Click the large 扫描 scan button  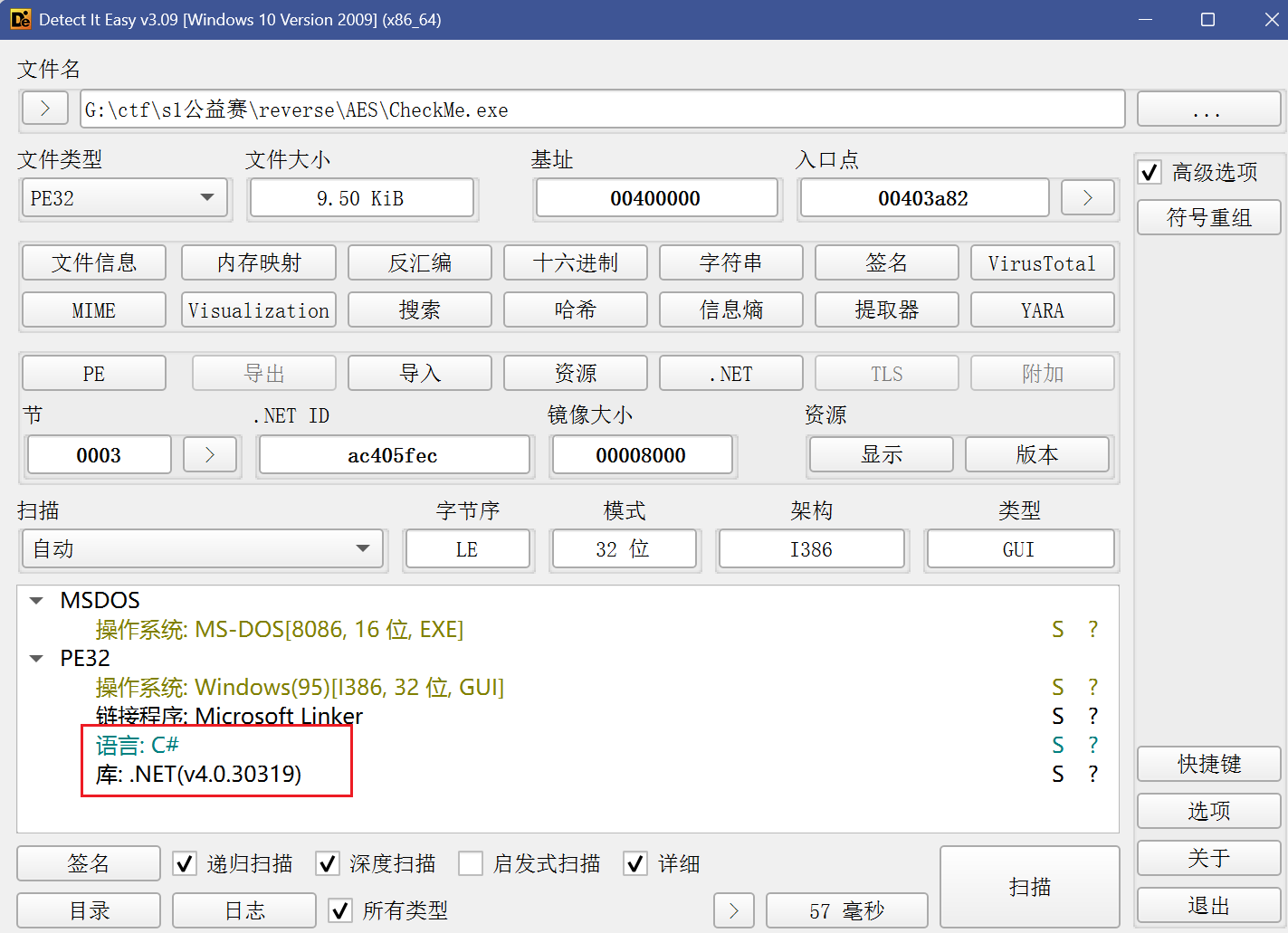tap(1029, 887)
